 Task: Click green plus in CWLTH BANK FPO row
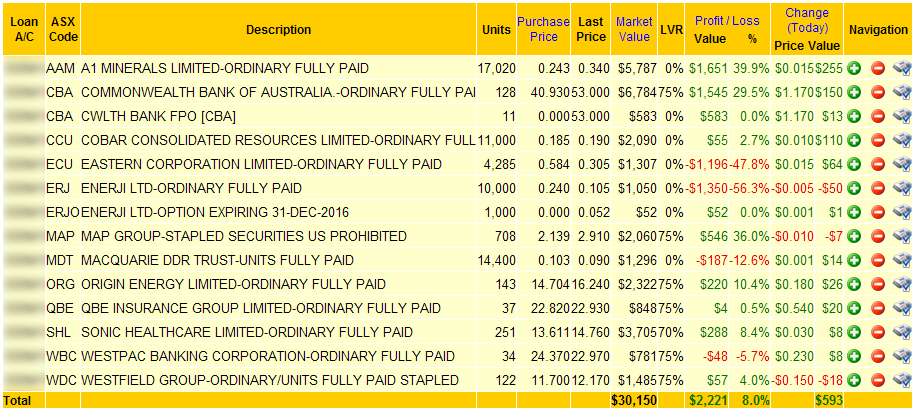coord(854,116)
